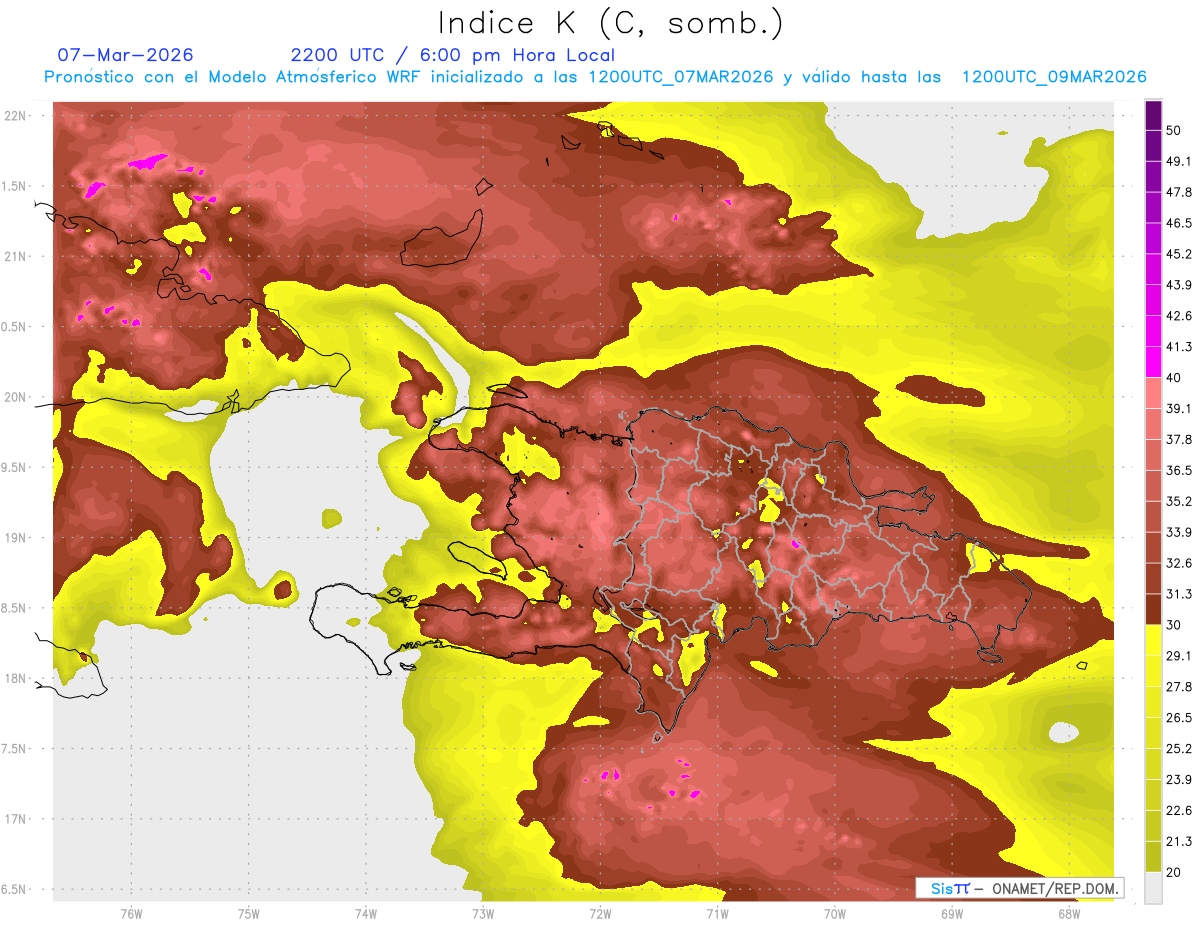The image size is (1200, 927).
Task: Click the colorbar value '50'
Action: [x=1173, y=131]
